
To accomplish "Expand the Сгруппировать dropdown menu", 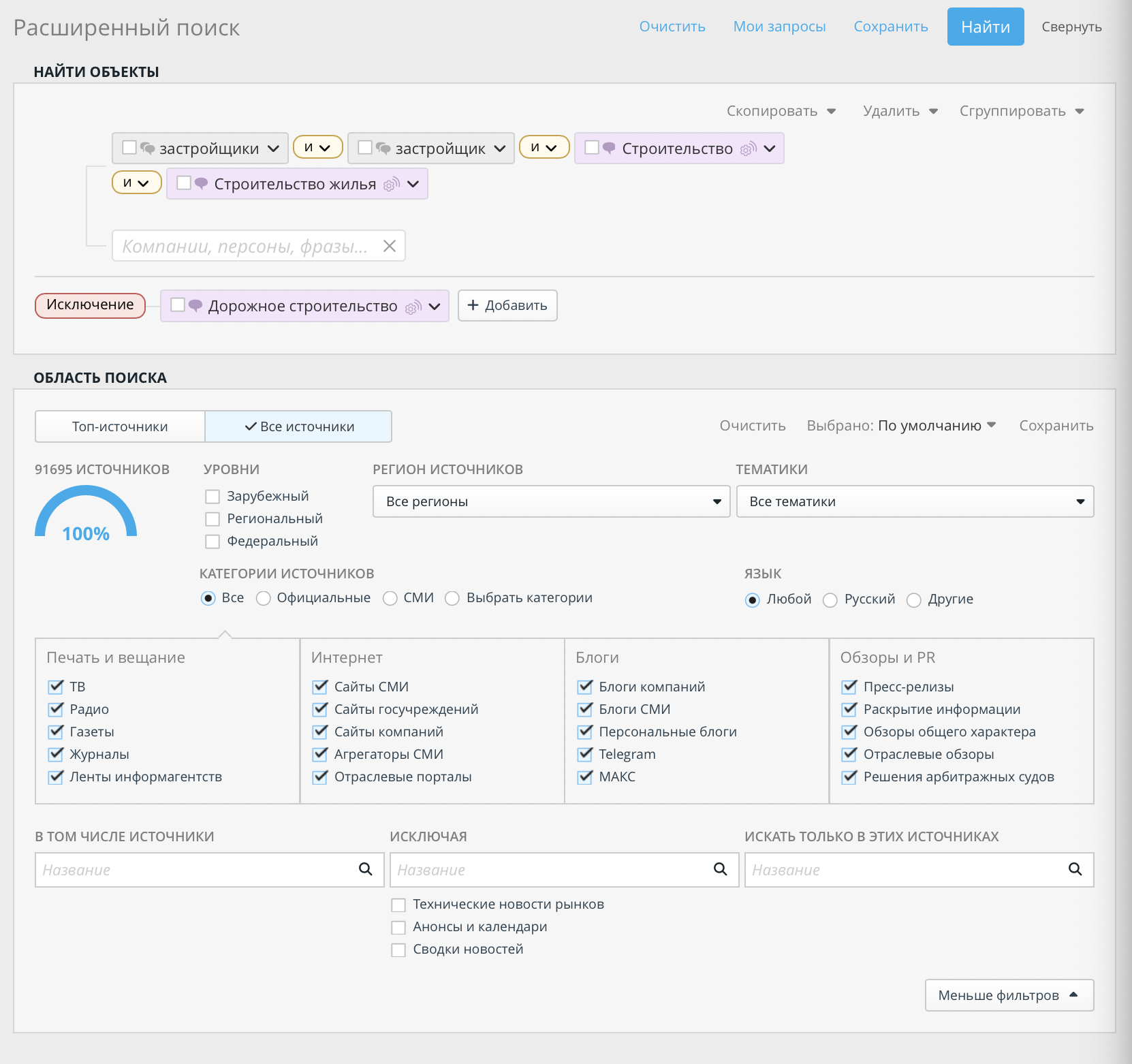I will pos(1022,111).
